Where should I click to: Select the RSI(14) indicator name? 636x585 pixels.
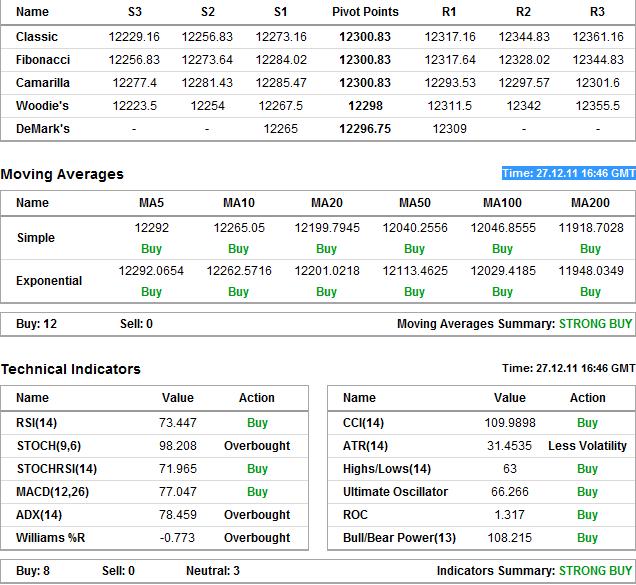click(x=37, y=423)
